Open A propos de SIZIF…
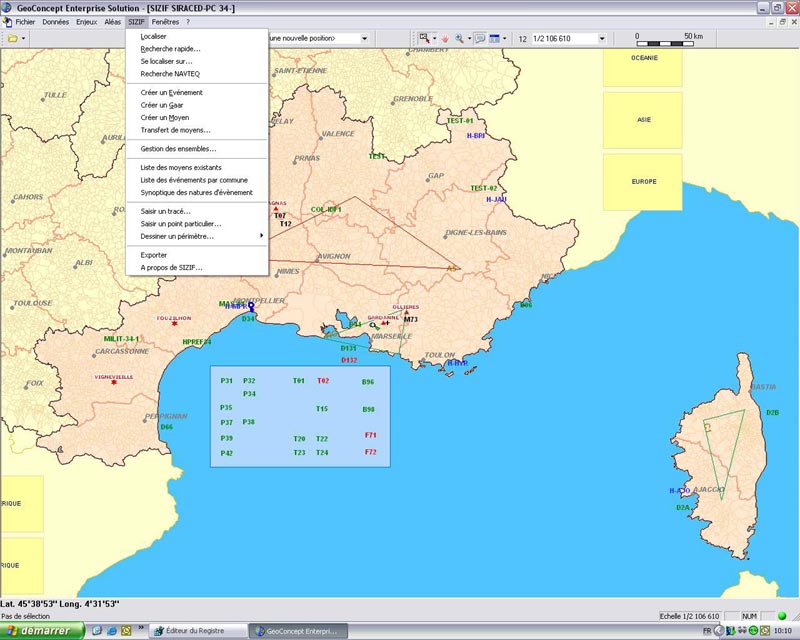This screenshot has height=640, width=800. tap(197, 267)
